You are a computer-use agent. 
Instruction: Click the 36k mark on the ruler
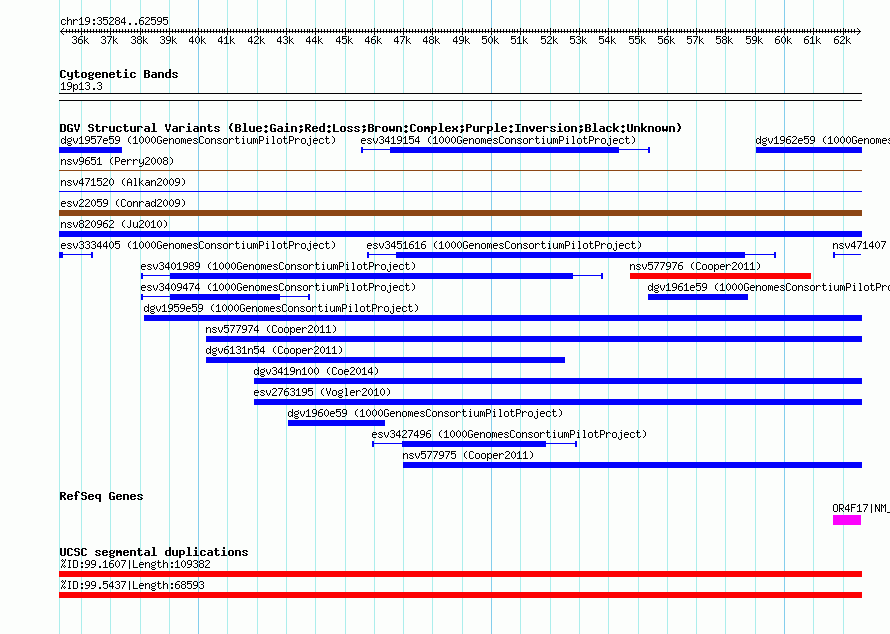pyautogui.click(x=80, y=40)
